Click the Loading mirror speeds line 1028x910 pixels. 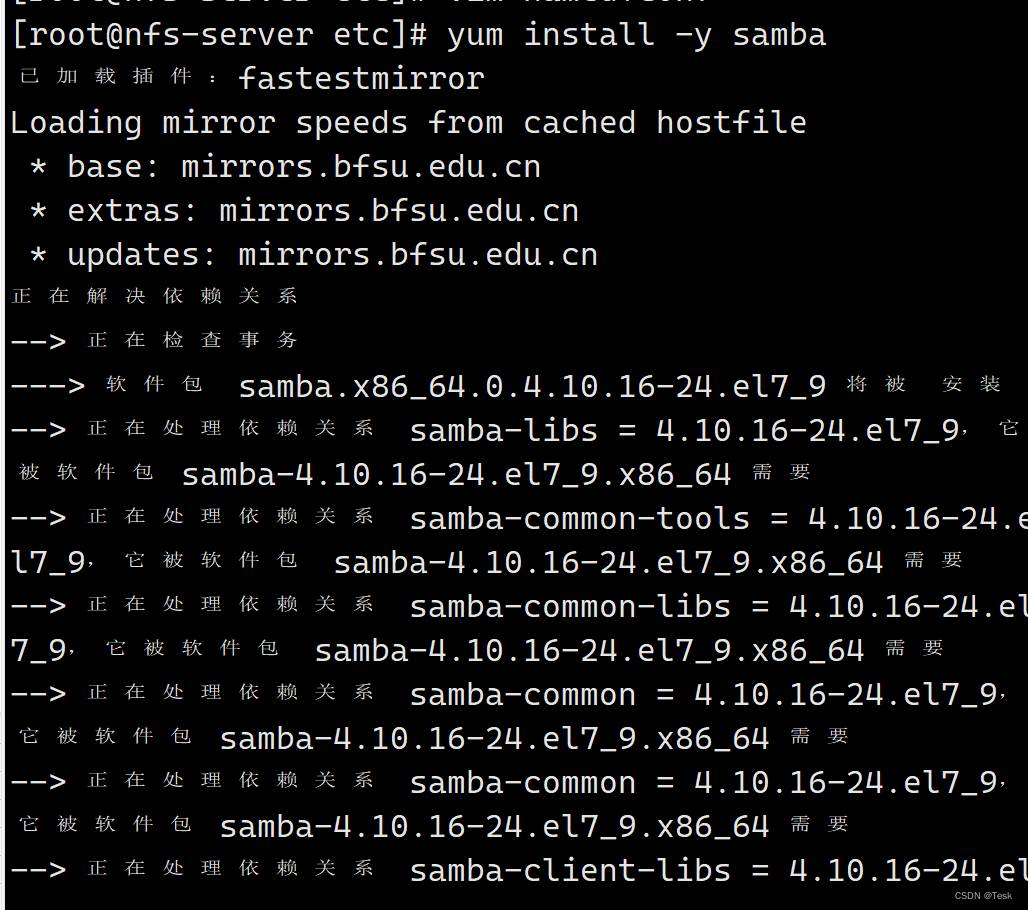[408, 123]
